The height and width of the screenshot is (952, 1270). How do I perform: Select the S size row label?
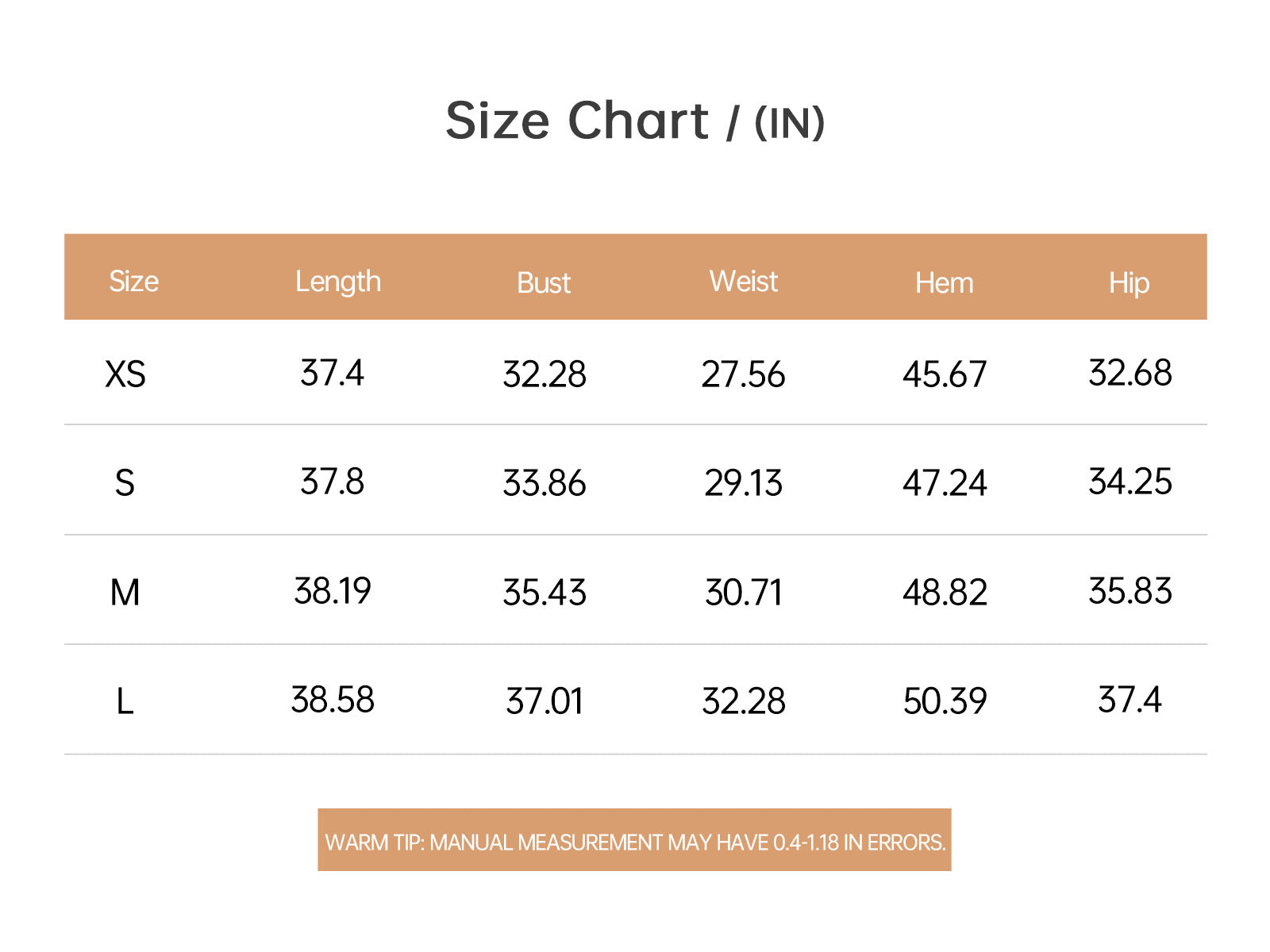click(x=125, y=483)
